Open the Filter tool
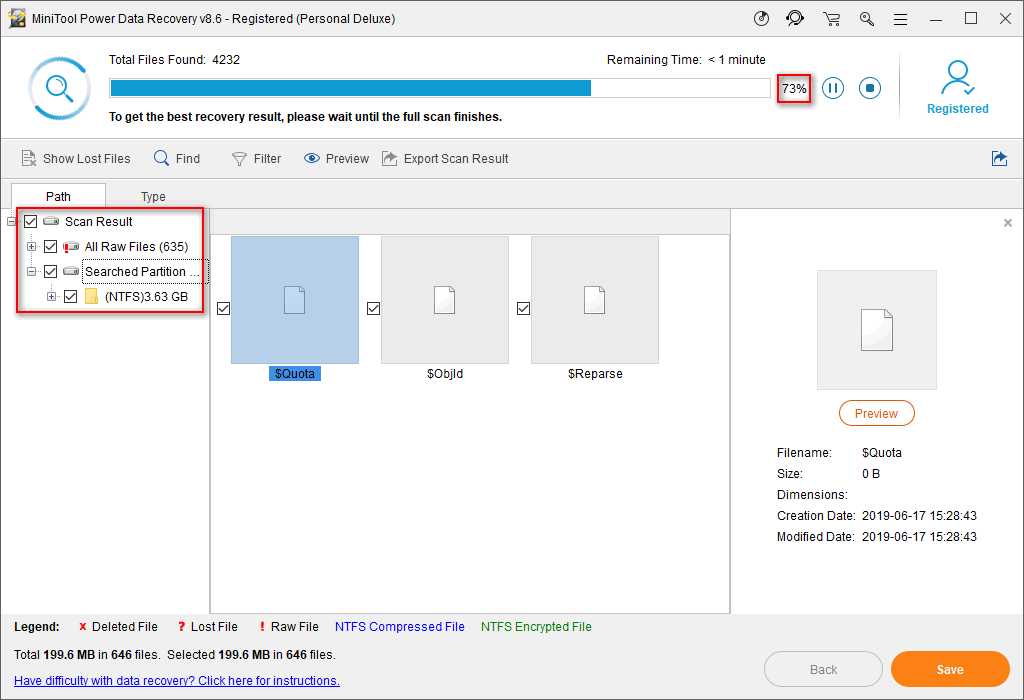The width and height of the screenshot is (1024, 700). click(x=257, y=159)
